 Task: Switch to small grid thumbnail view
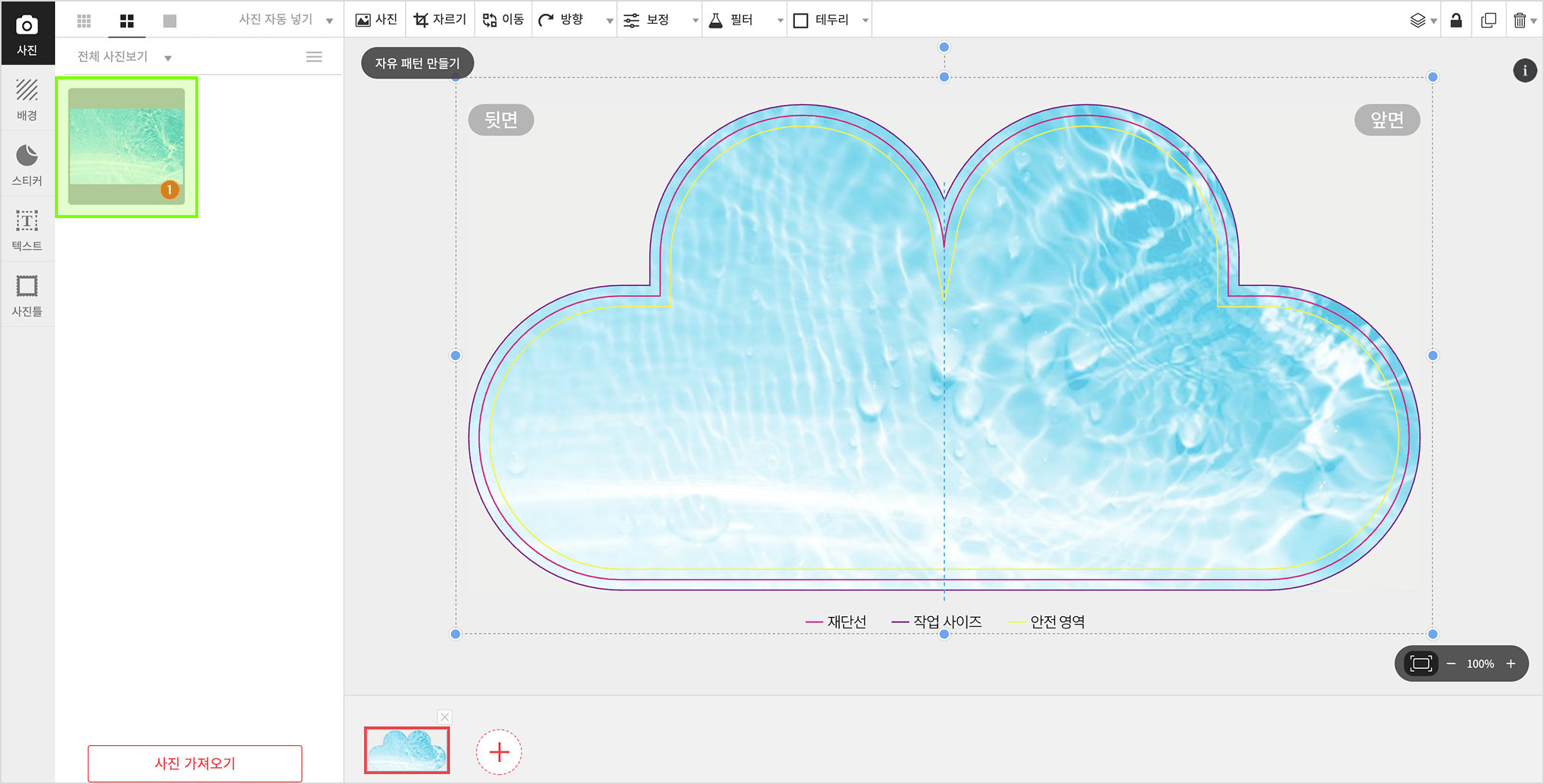point(84,21)
